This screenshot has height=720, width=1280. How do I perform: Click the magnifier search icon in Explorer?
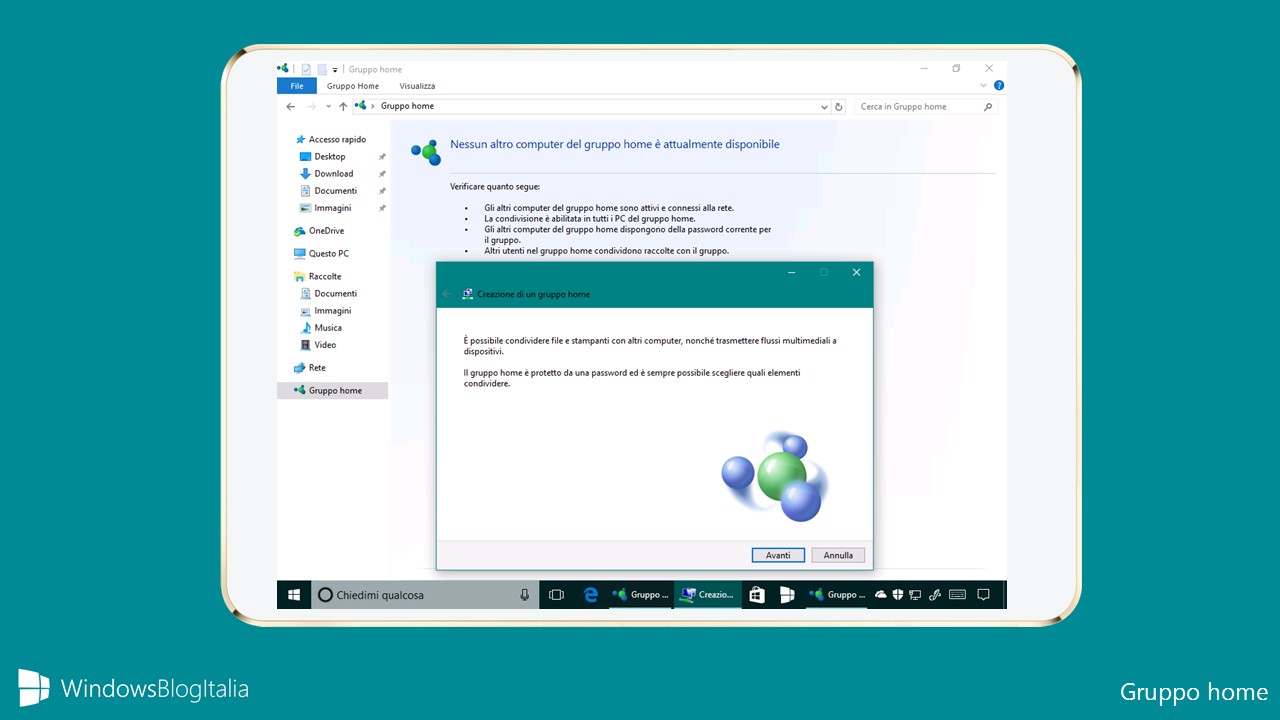click(988, 106)
